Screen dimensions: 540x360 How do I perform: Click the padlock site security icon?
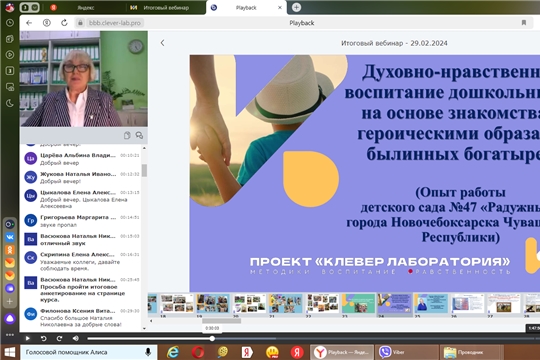(80, 23)
